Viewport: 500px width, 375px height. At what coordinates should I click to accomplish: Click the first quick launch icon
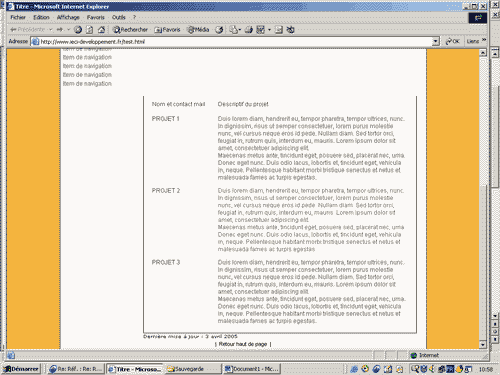pyautogui.click(x=354, y=369)
